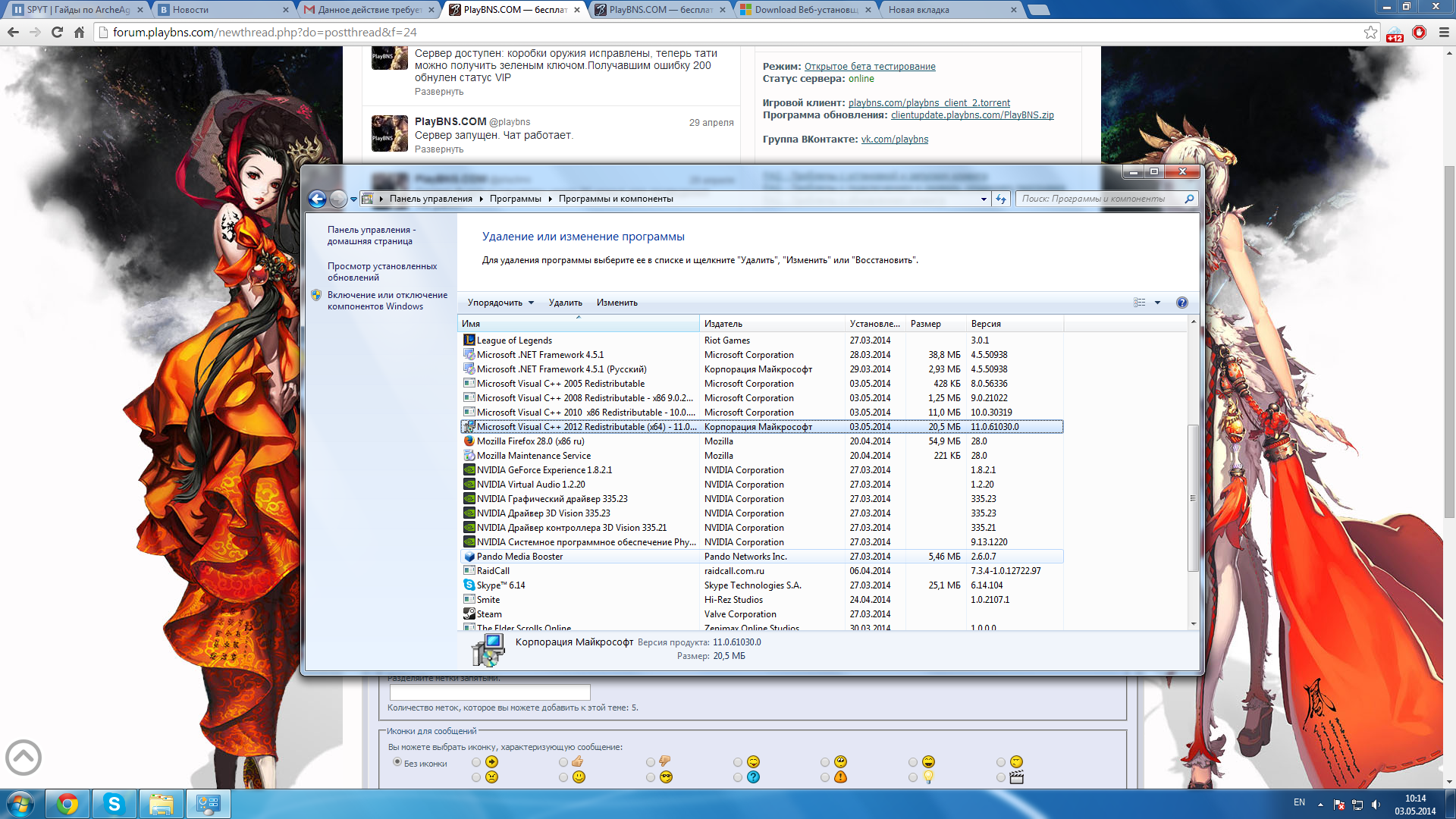This screenshot has height=819, width=1456.
Task: Click the Back arrow in Control Panel window
Action: pyautogui.click(x=317, y=199)
